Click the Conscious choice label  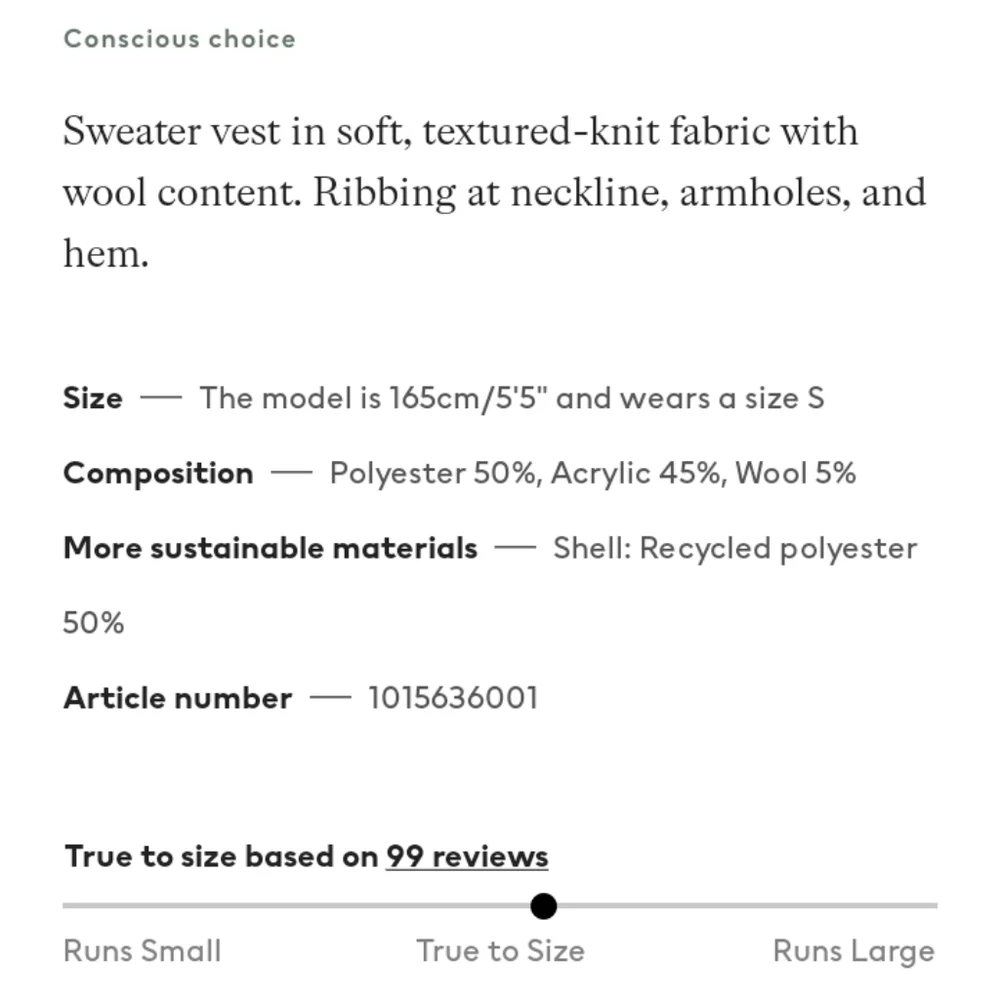tap(179, 39)
